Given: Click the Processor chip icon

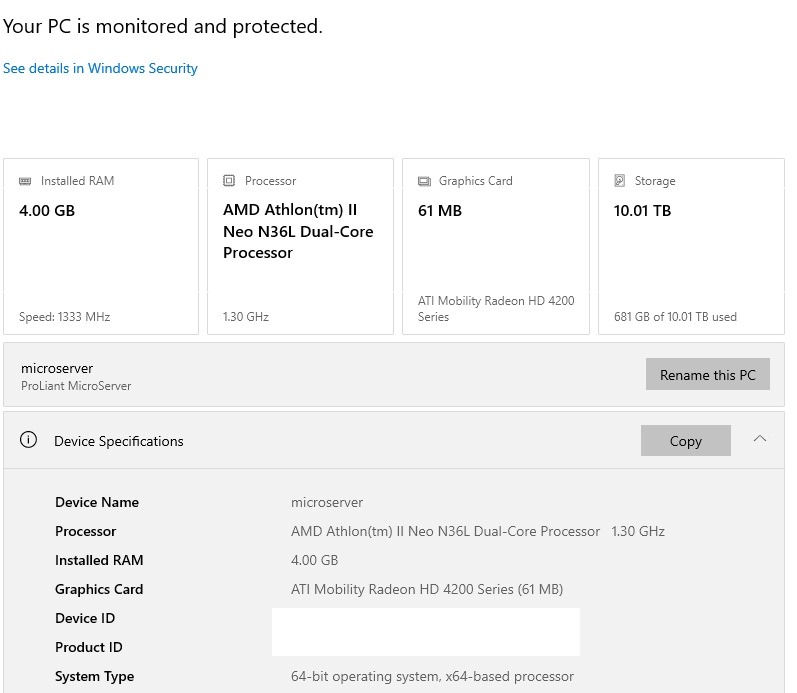Looking at the screenshot, I should click(229, 181).
